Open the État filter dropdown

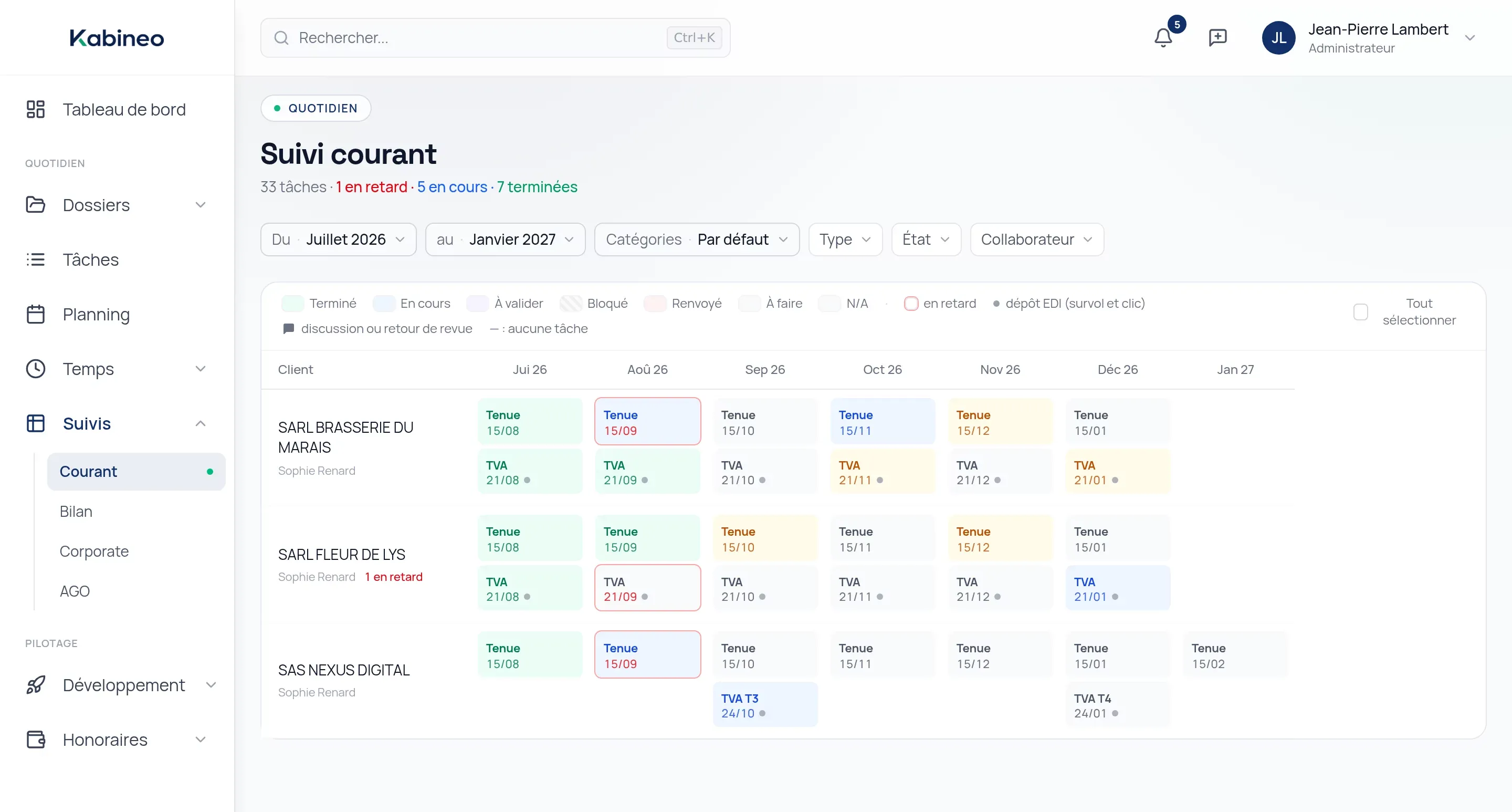[x=926, y=240]
